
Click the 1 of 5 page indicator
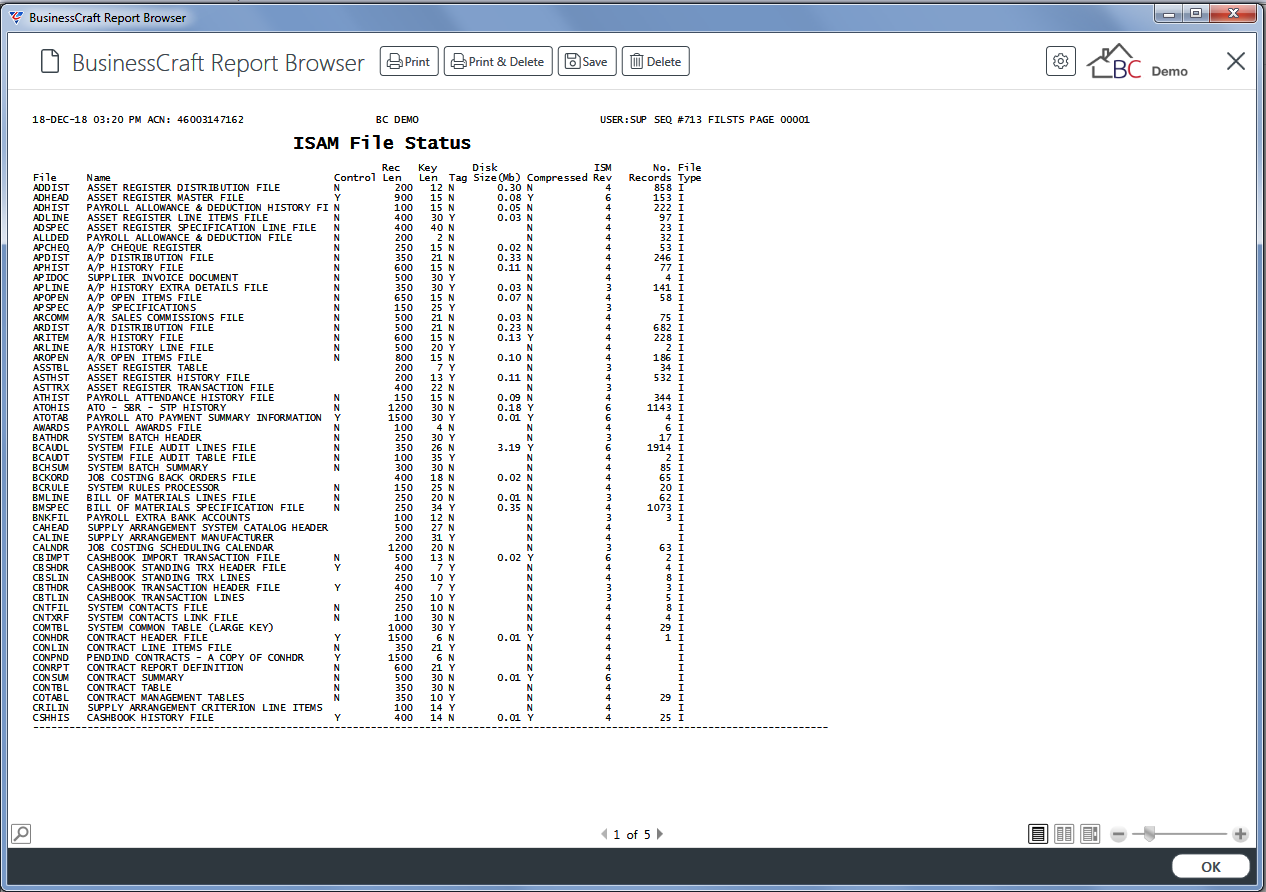point(631,834)
